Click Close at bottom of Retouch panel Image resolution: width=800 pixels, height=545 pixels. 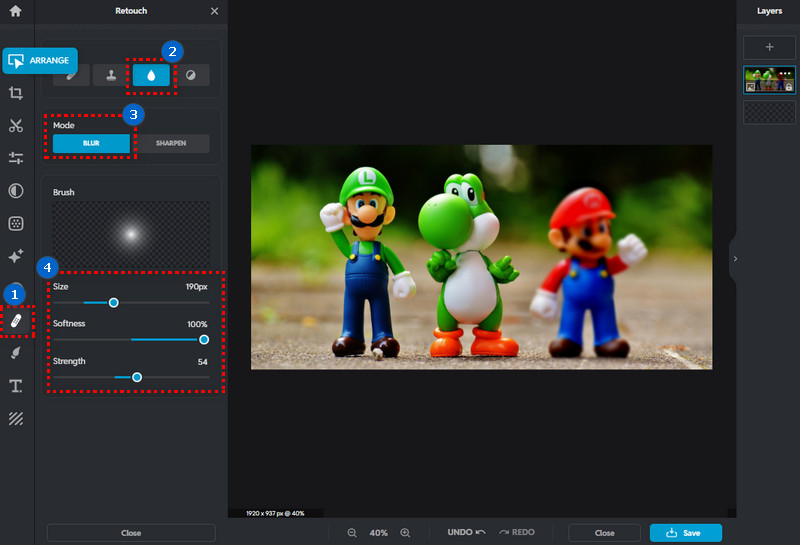pos(131,533)
